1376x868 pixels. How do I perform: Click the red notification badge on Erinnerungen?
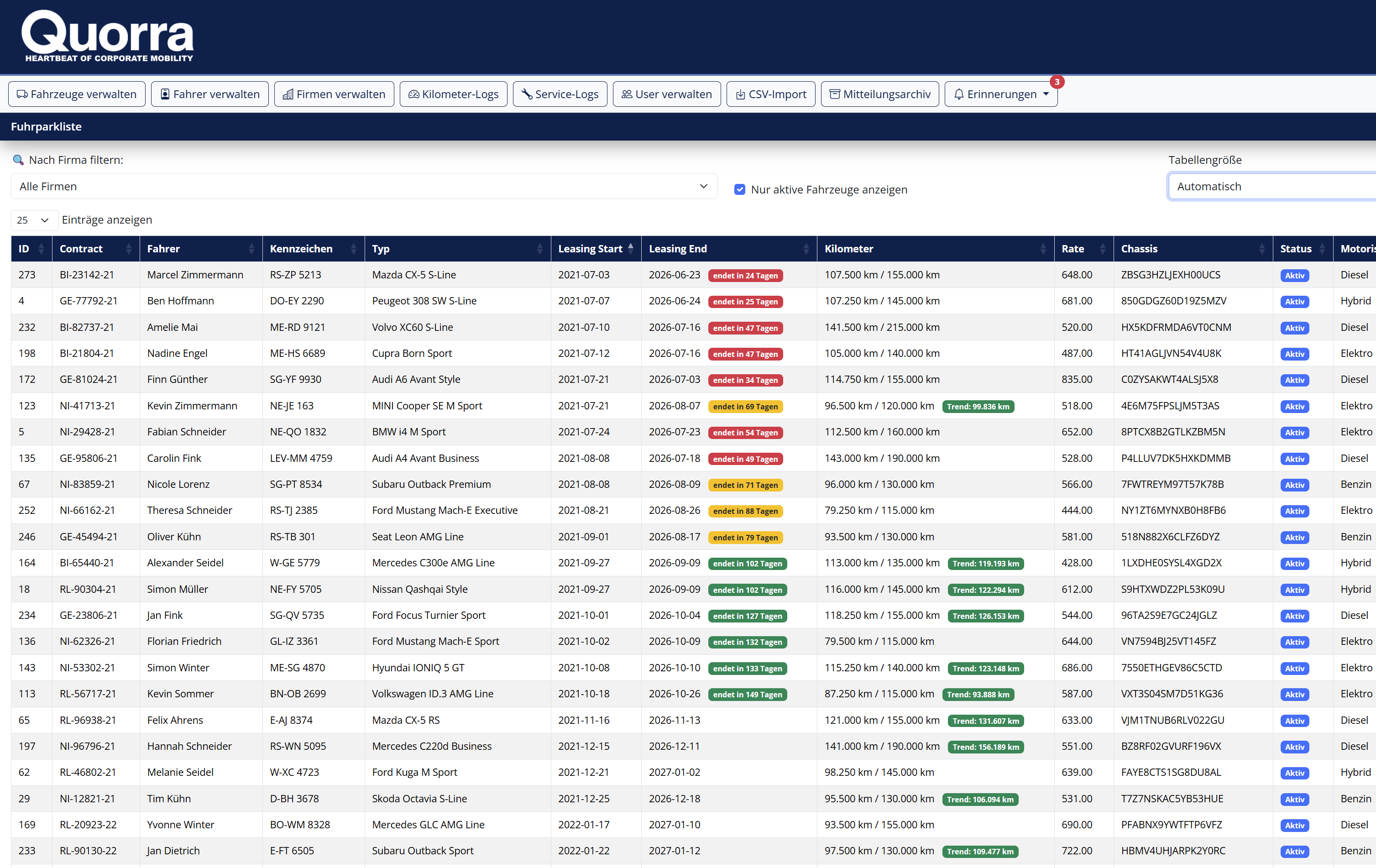click(1057, 82)
